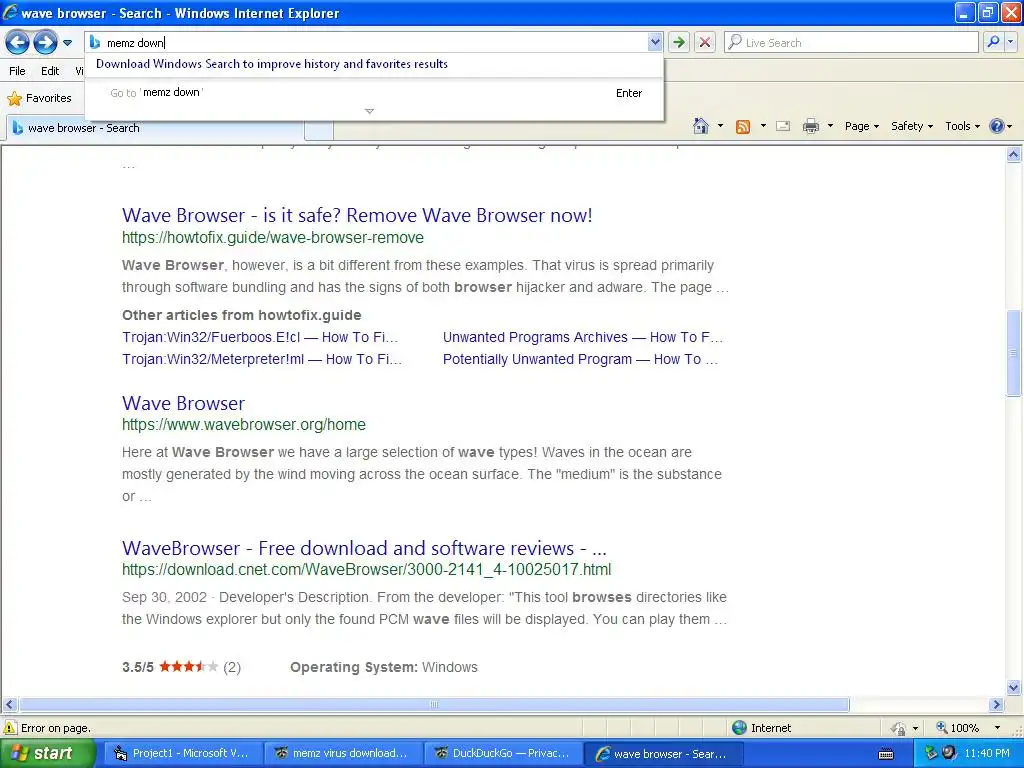Switch to Project1 - Microsoft Visual taskbar item
This screenshot has height=768, width=1024.
click(x=184, y=754)
